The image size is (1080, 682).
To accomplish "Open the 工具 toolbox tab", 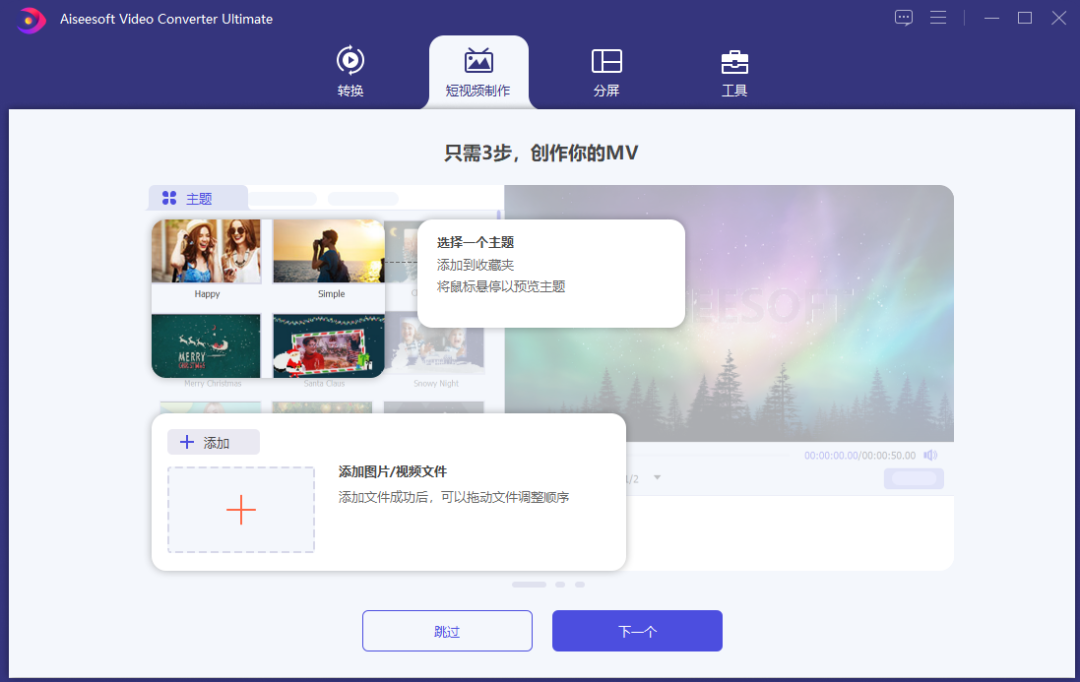I will tap(734, 72).
